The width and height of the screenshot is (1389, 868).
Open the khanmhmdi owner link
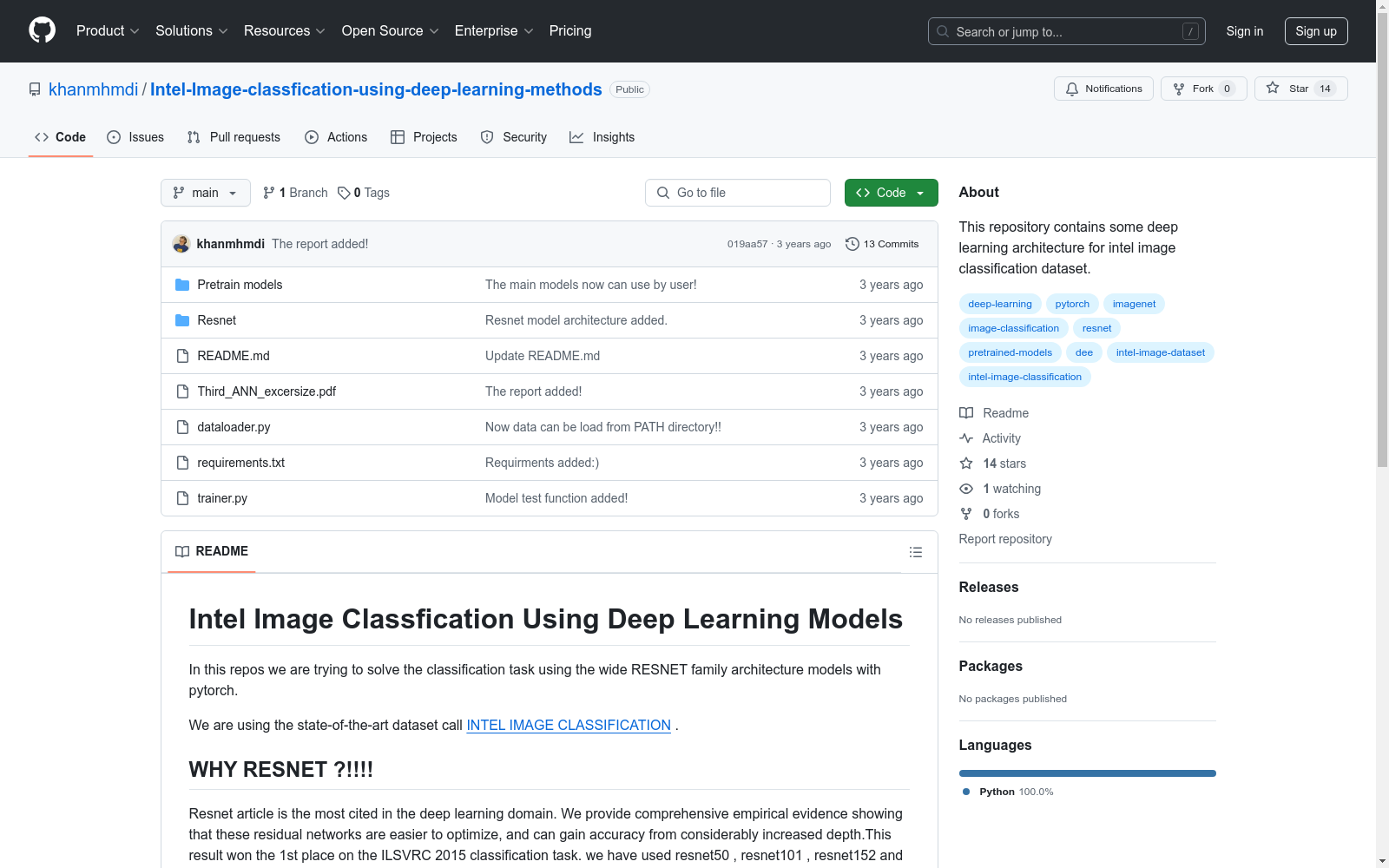tap(94, 89)
